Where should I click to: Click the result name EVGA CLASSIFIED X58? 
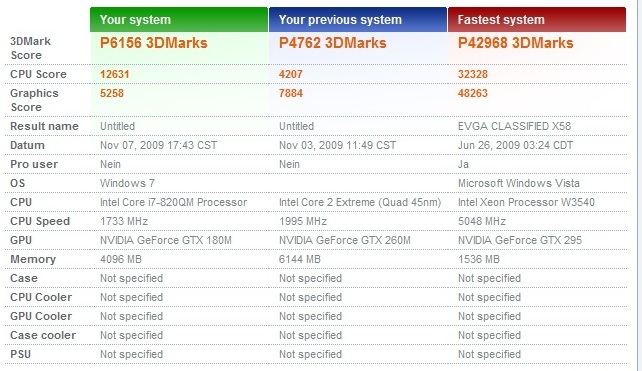[x=514, y=126]
